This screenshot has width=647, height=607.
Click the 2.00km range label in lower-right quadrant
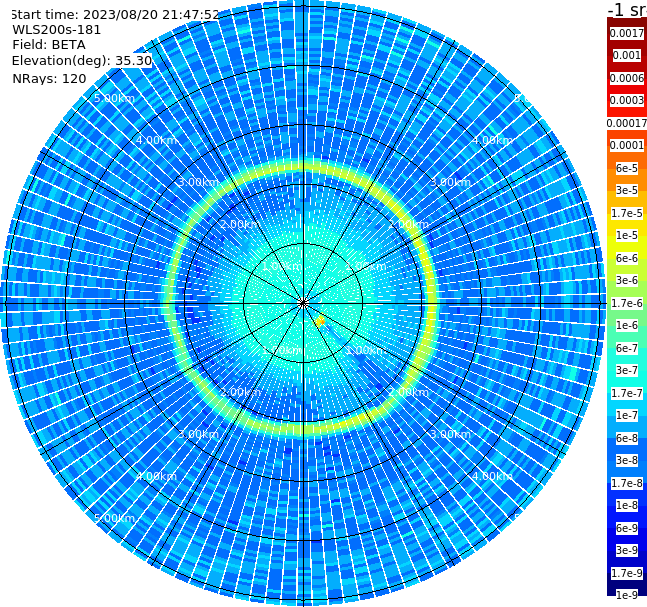409,392
